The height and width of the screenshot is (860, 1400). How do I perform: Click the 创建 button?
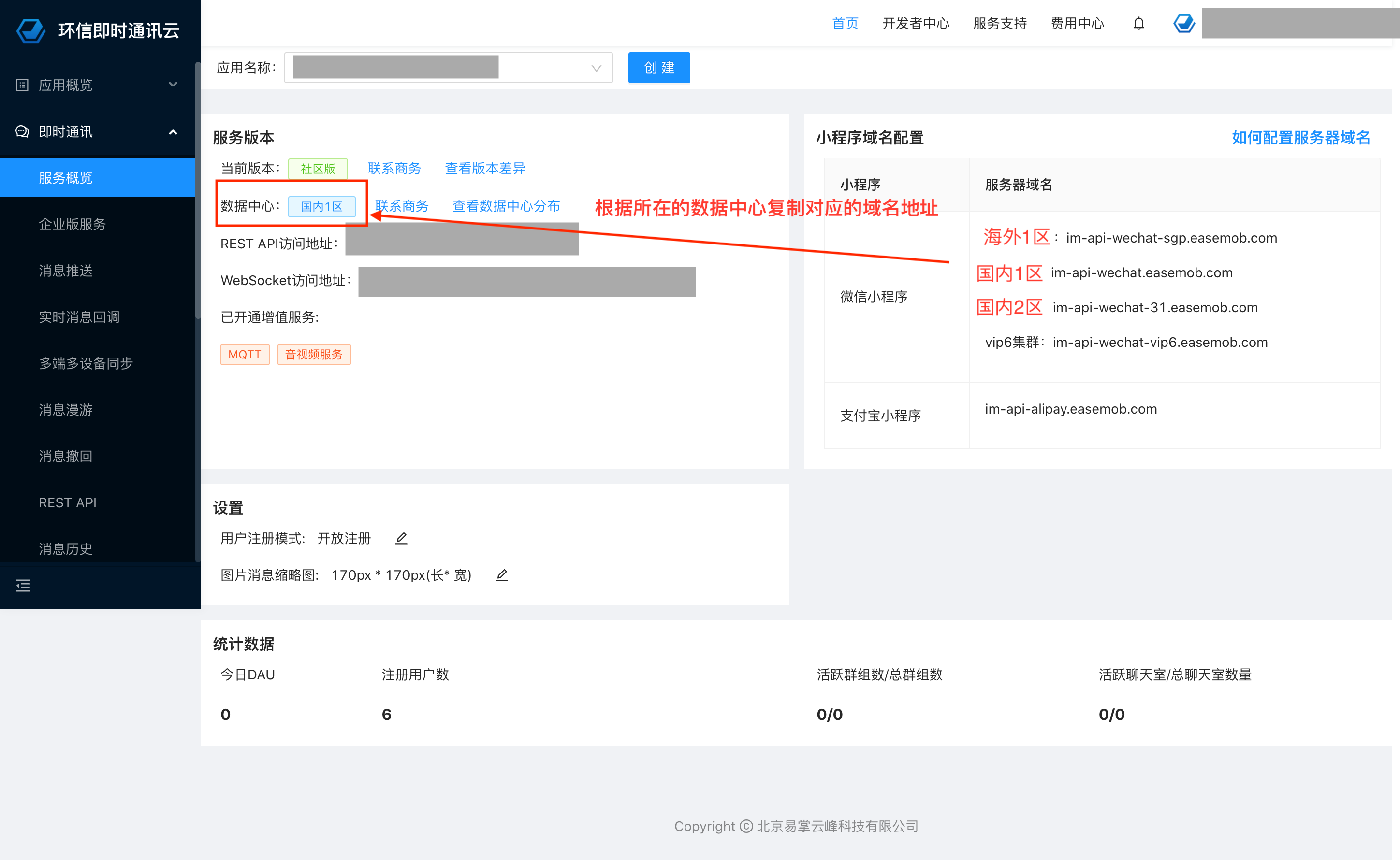[659, 68]
